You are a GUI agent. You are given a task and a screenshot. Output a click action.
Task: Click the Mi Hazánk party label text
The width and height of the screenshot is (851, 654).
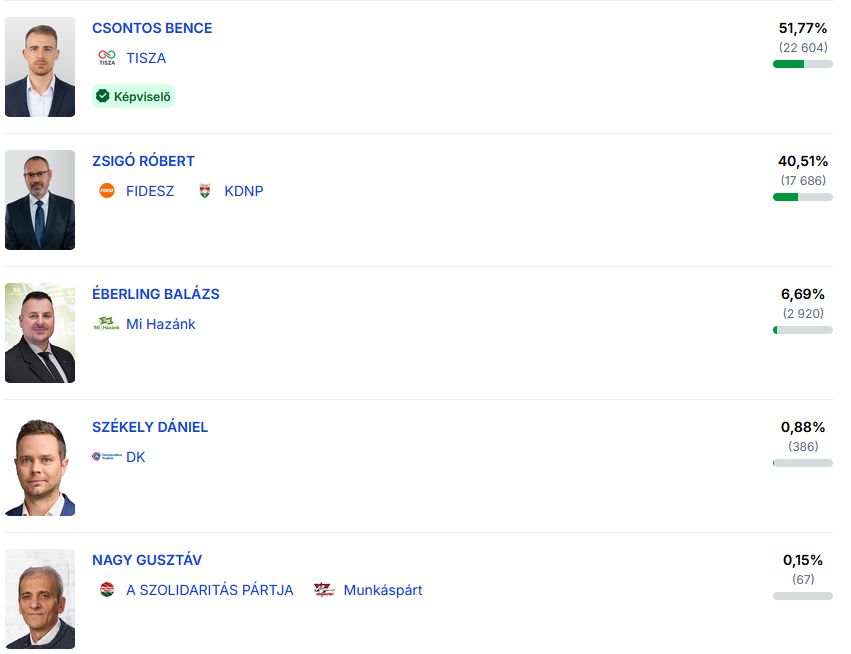161,324
